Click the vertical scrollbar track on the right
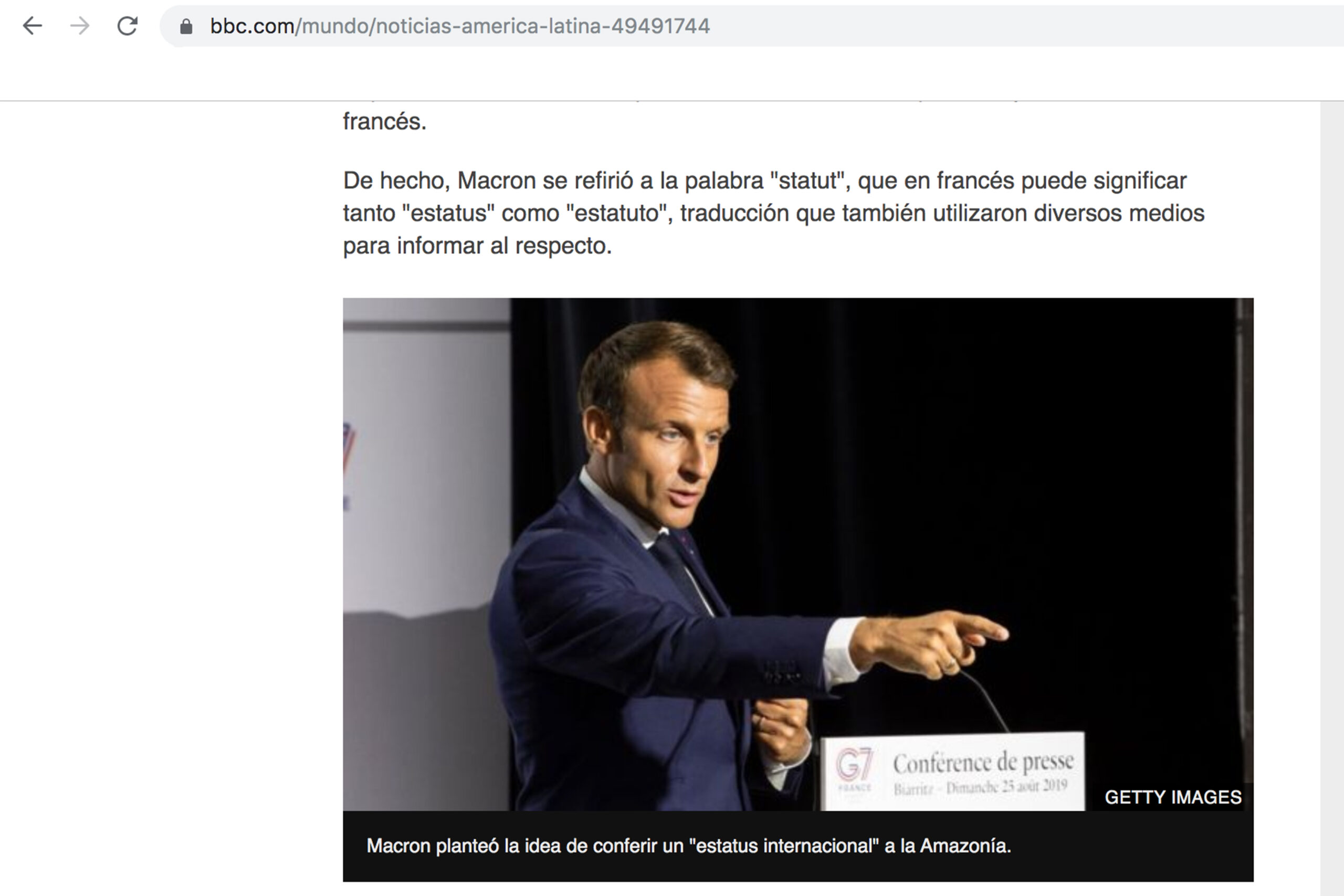This screenshot has height=896, width=1344. tap(1331, 498)
